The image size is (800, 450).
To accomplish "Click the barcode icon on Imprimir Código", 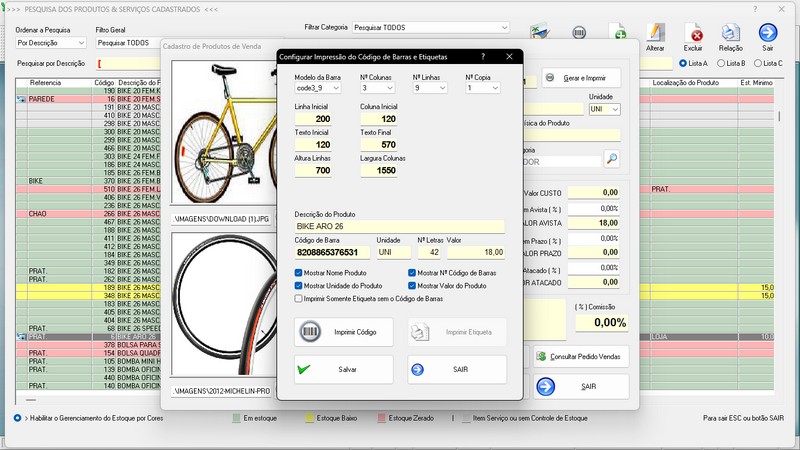I will [310, 332].
